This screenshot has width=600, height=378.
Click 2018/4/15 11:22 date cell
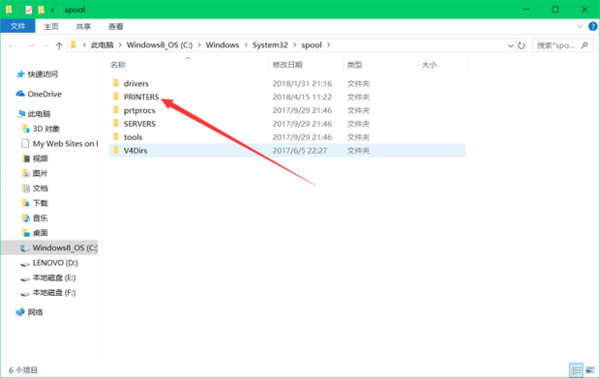[x=302, y=97]
